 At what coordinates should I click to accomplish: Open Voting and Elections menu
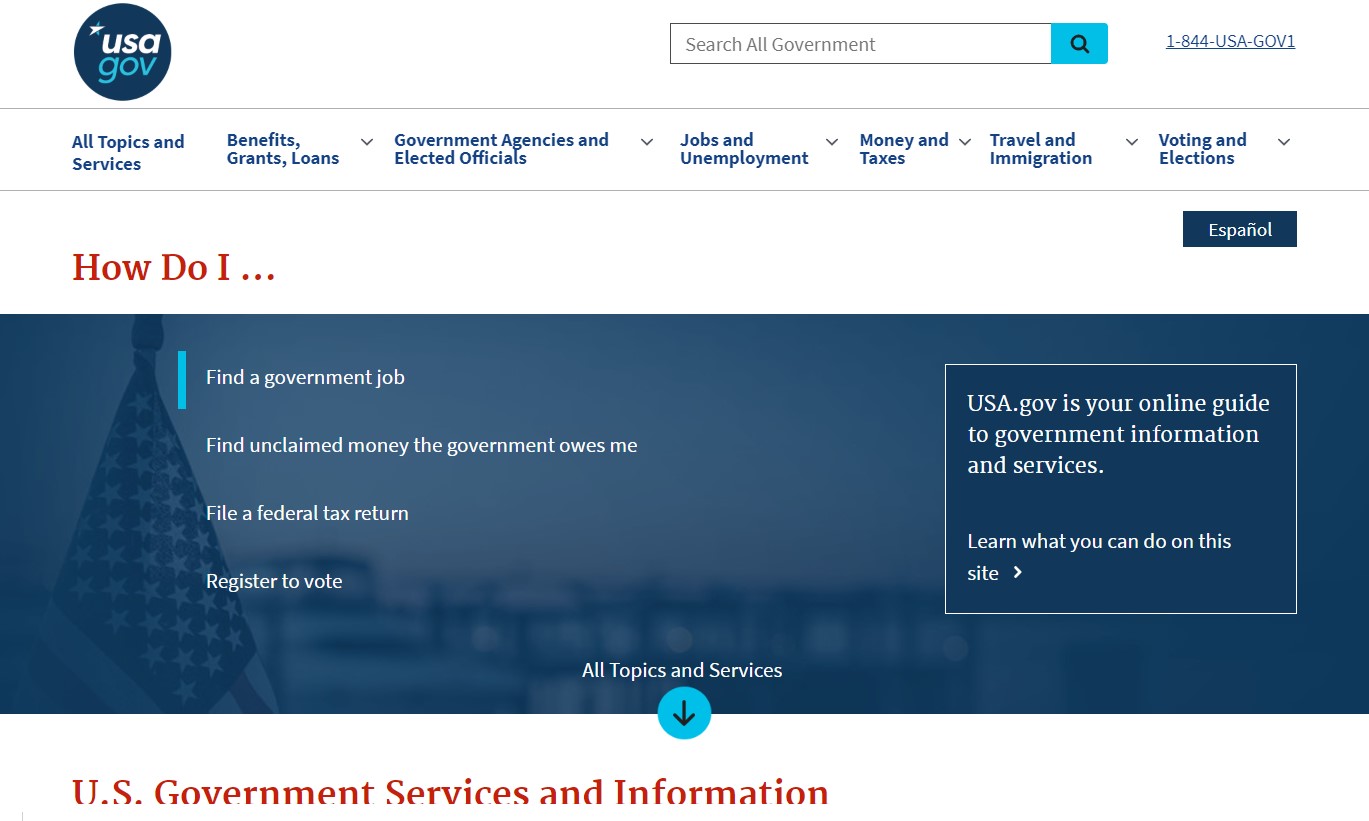[1202, 149]
